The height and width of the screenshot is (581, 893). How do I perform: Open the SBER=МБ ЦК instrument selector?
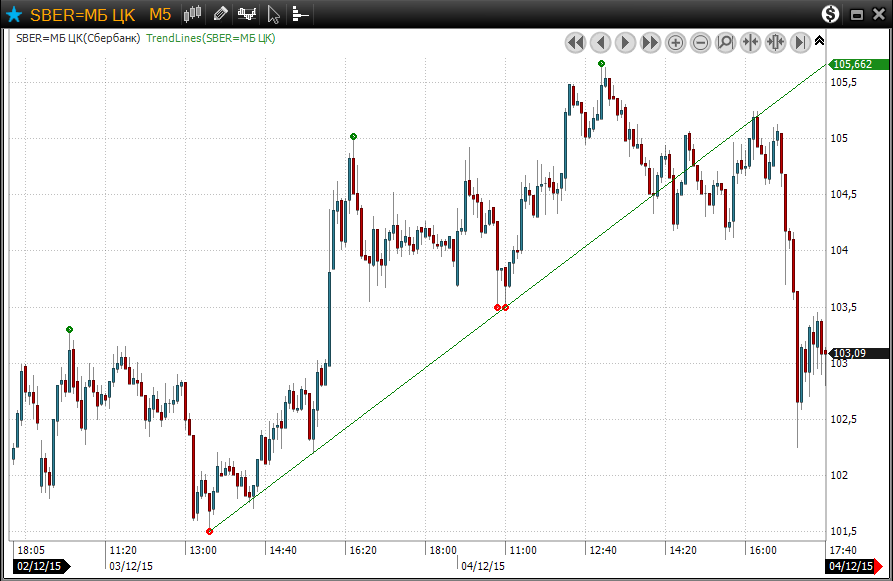pyautogui.click(x=82, y=14)
